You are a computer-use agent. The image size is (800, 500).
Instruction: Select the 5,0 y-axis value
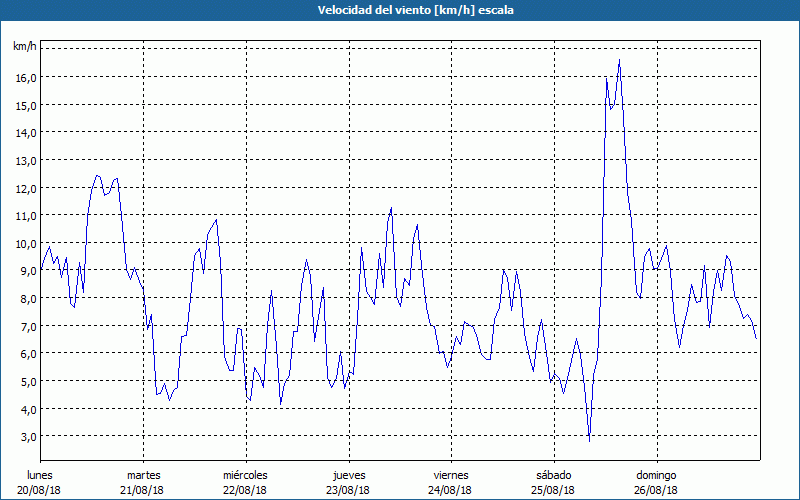[28, 382]
